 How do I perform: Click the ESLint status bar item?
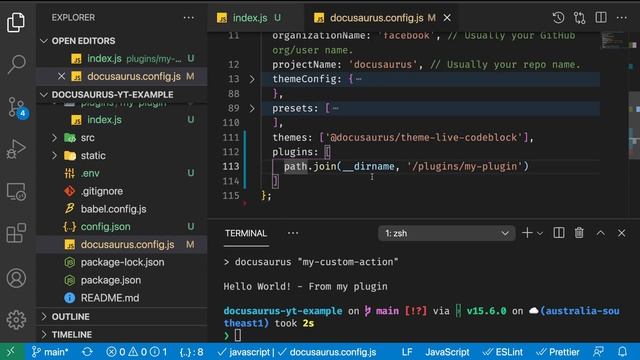tap(502, 351)
